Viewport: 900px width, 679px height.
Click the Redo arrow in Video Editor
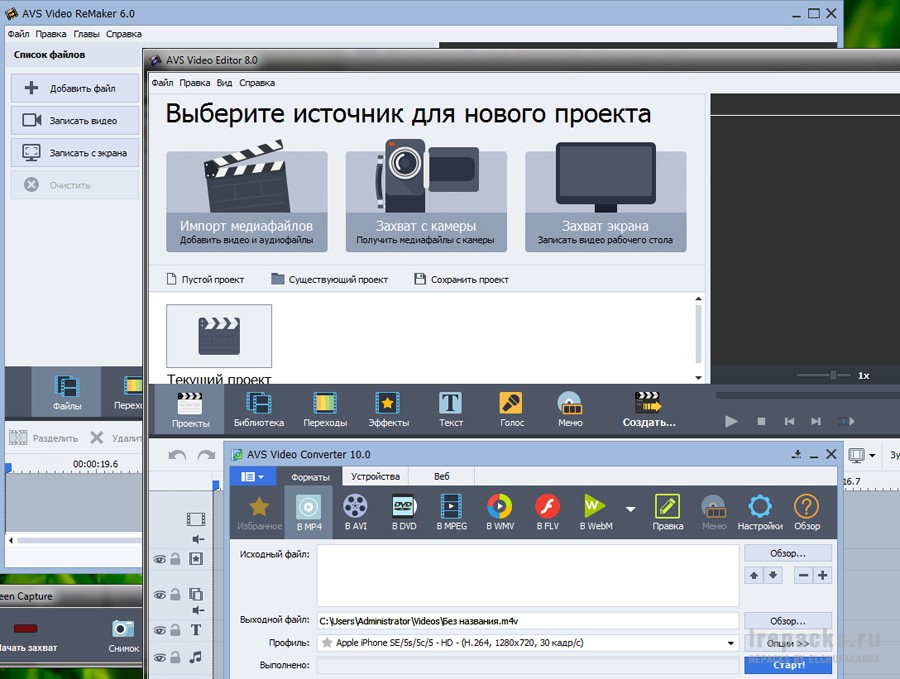[206, 455]
